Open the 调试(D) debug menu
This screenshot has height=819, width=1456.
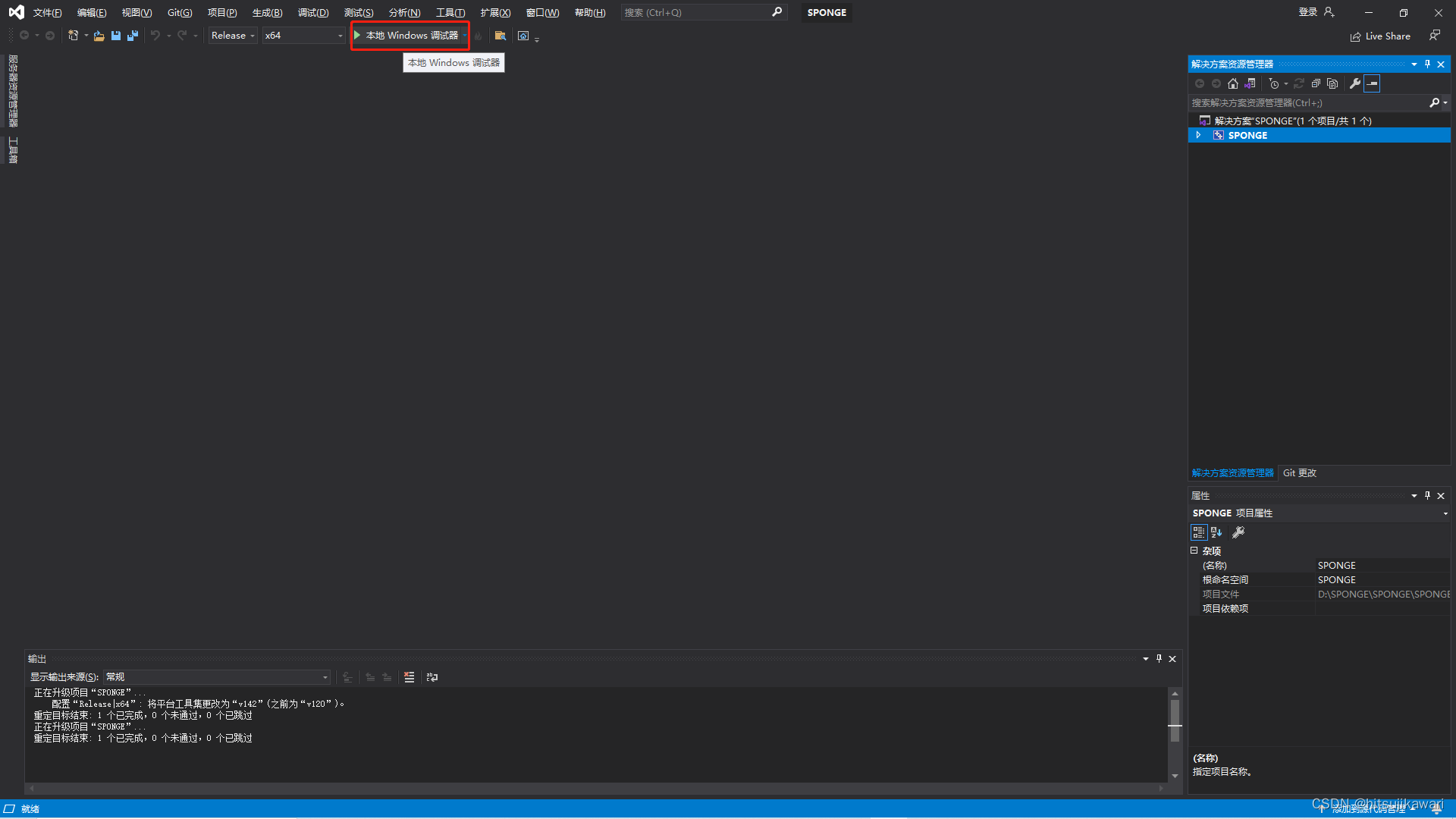click(313, 13)
